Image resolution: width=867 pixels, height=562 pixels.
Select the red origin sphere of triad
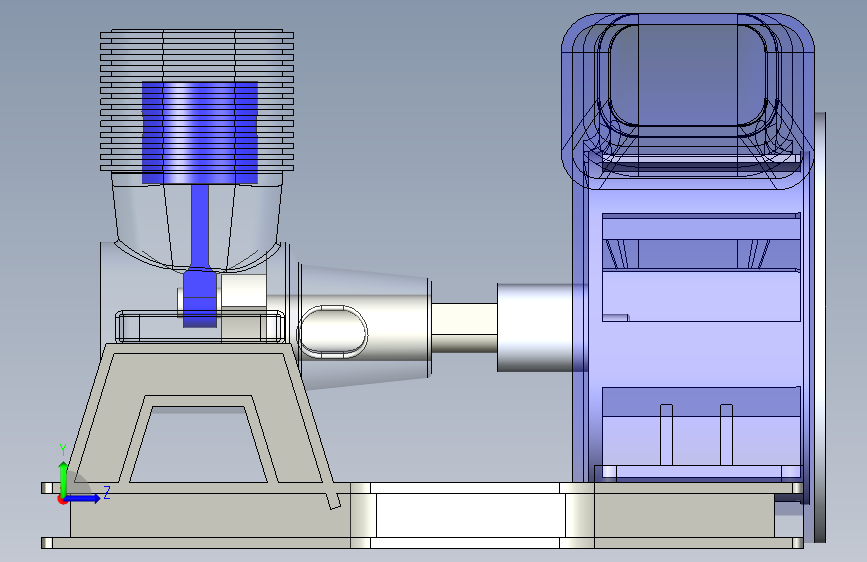point(62,499)
